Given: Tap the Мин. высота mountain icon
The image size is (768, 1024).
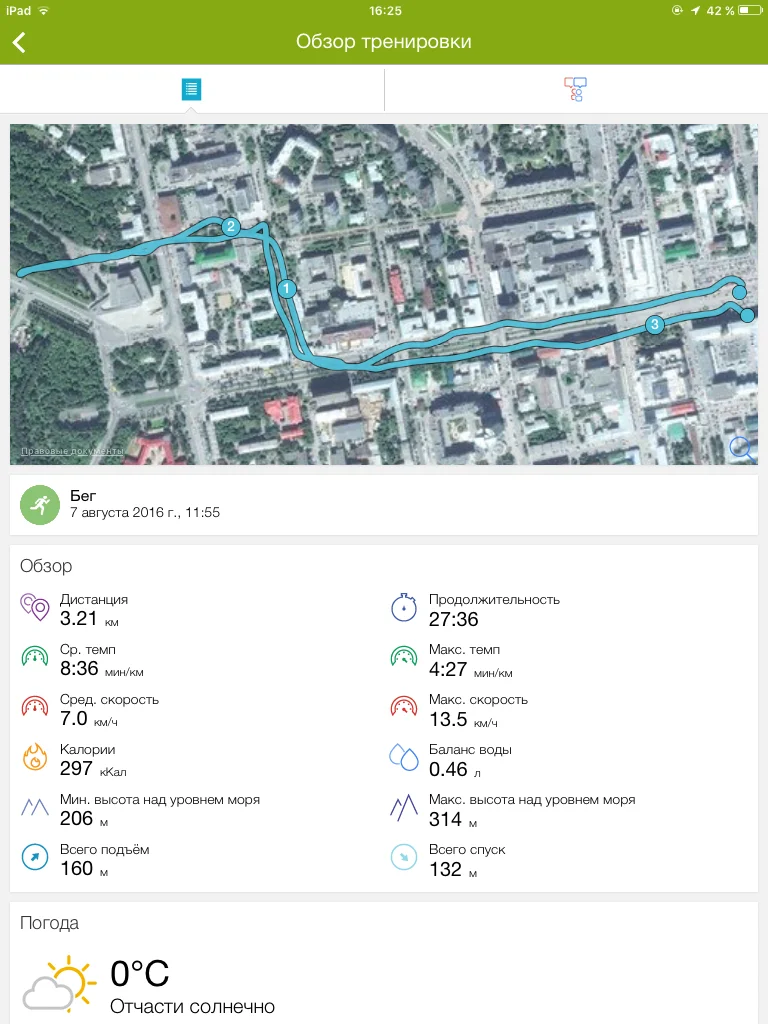Looking at the screenshot, I should pos(35,807).
